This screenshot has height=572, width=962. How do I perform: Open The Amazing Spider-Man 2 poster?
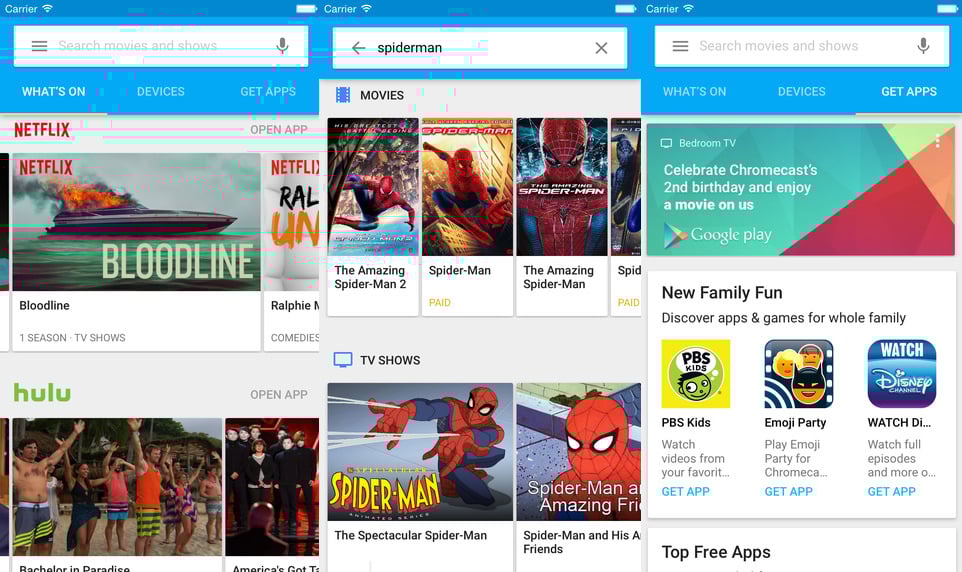(x=373, y=187)
